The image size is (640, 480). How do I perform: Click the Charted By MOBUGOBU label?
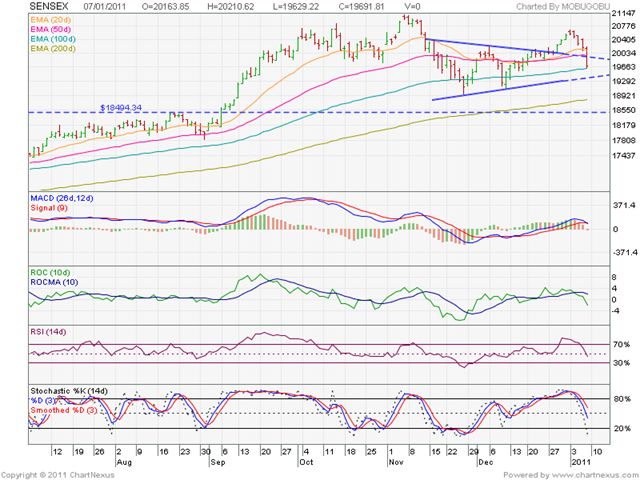click(563, 7)
